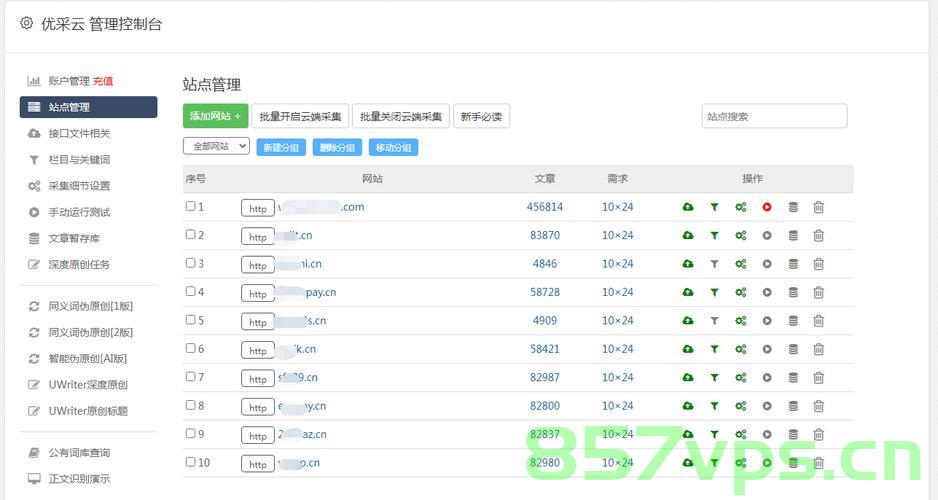Click the cloud icon in the 82987 row
Image resolution: width=938 pixels, height=500 pixels.
tap(688, 377)
